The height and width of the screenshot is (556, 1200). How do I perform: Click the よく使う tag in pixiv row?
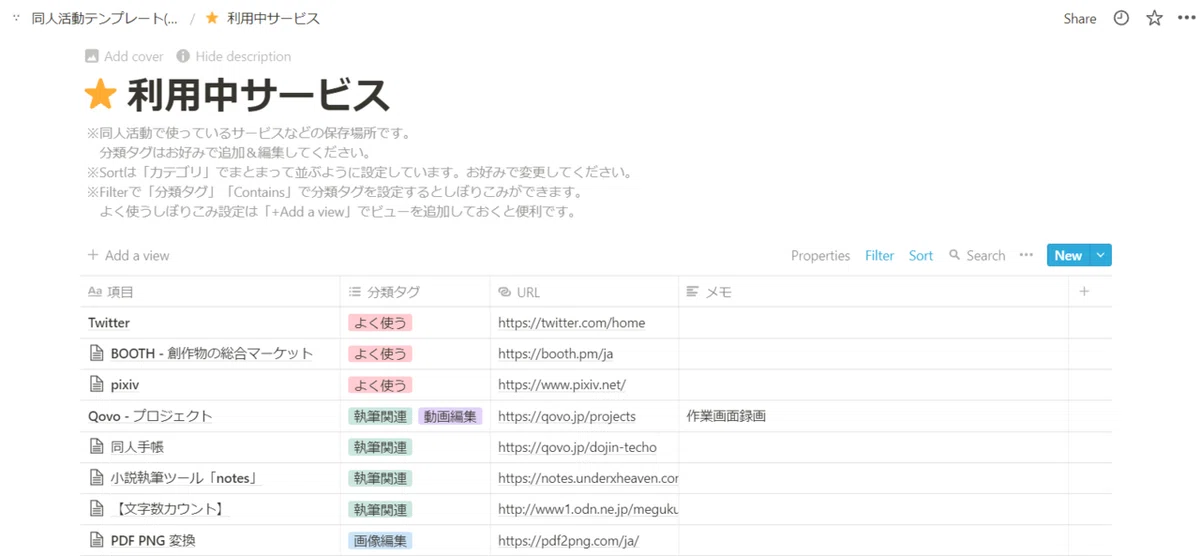(380, 384)
